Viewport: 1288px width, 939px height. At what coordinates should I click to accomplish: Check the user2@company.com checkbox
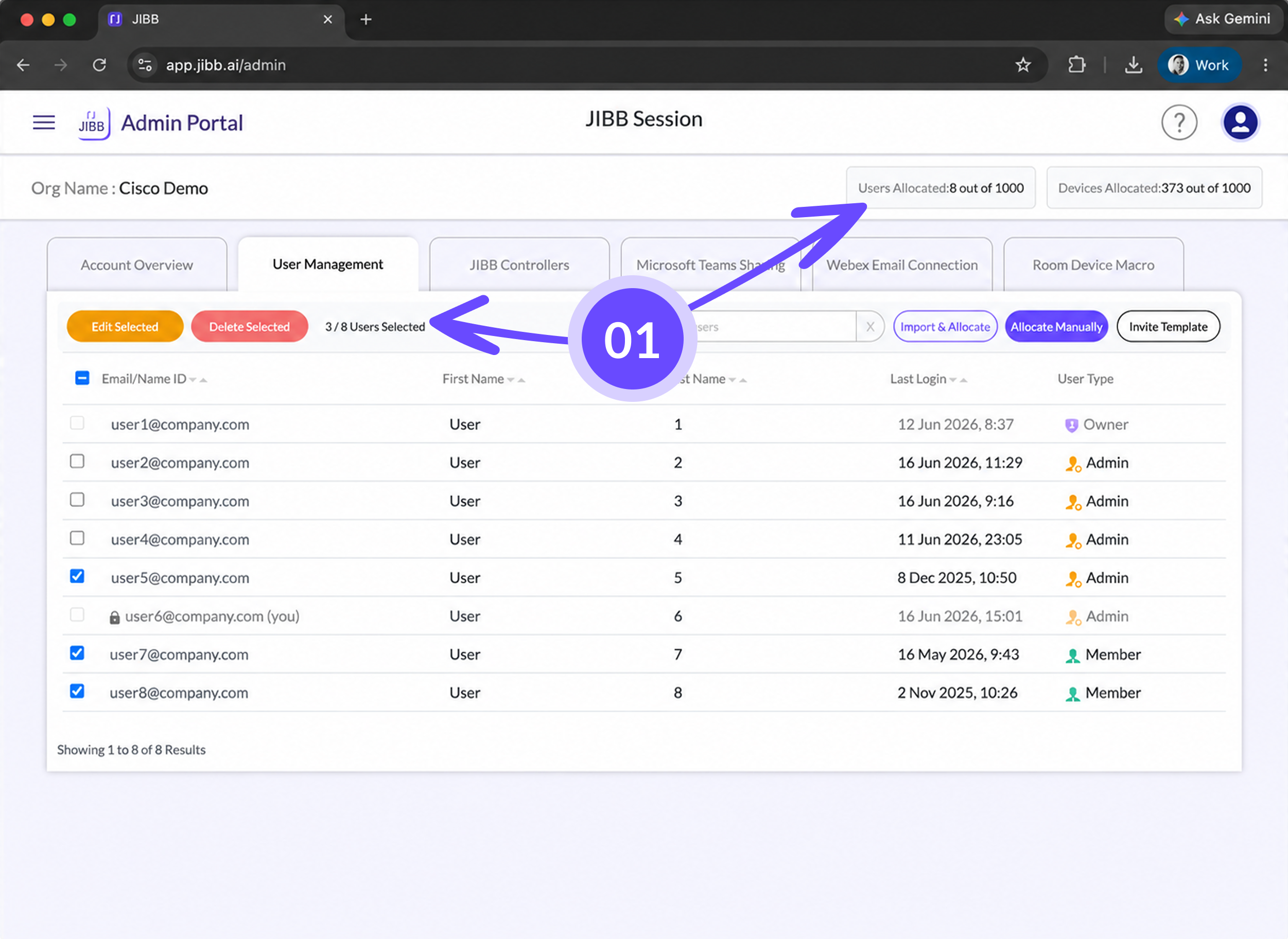[77, 461]
